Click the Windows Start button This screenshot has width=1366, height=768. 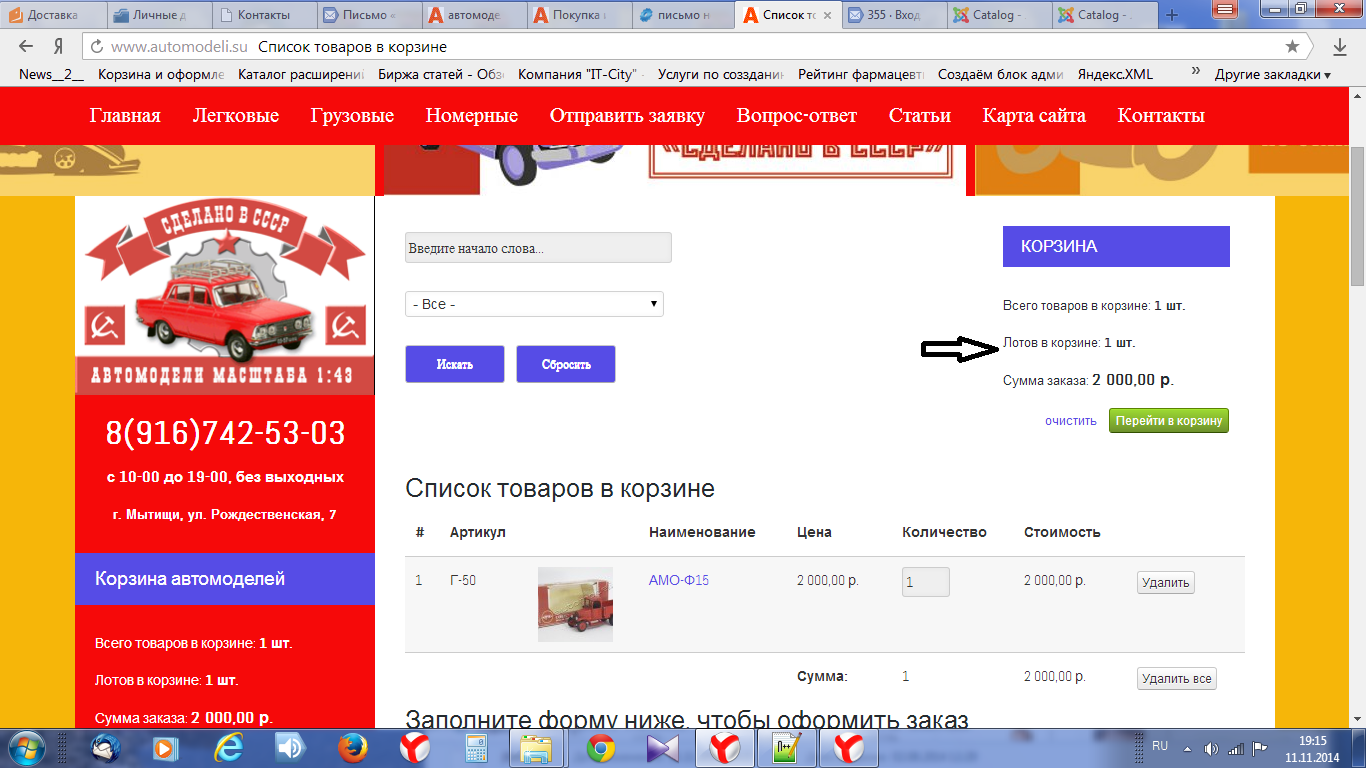coord(28,748)
